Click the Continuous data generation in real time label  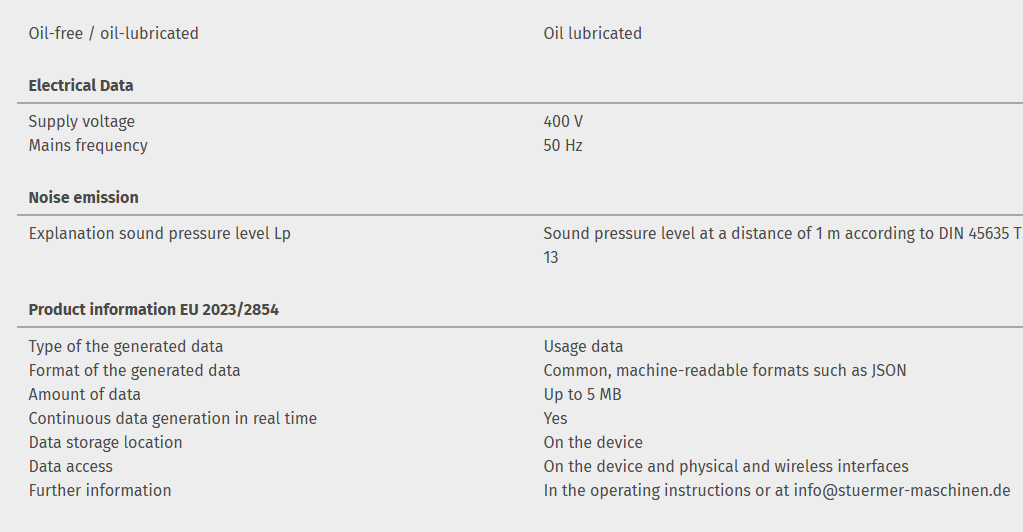172,419
